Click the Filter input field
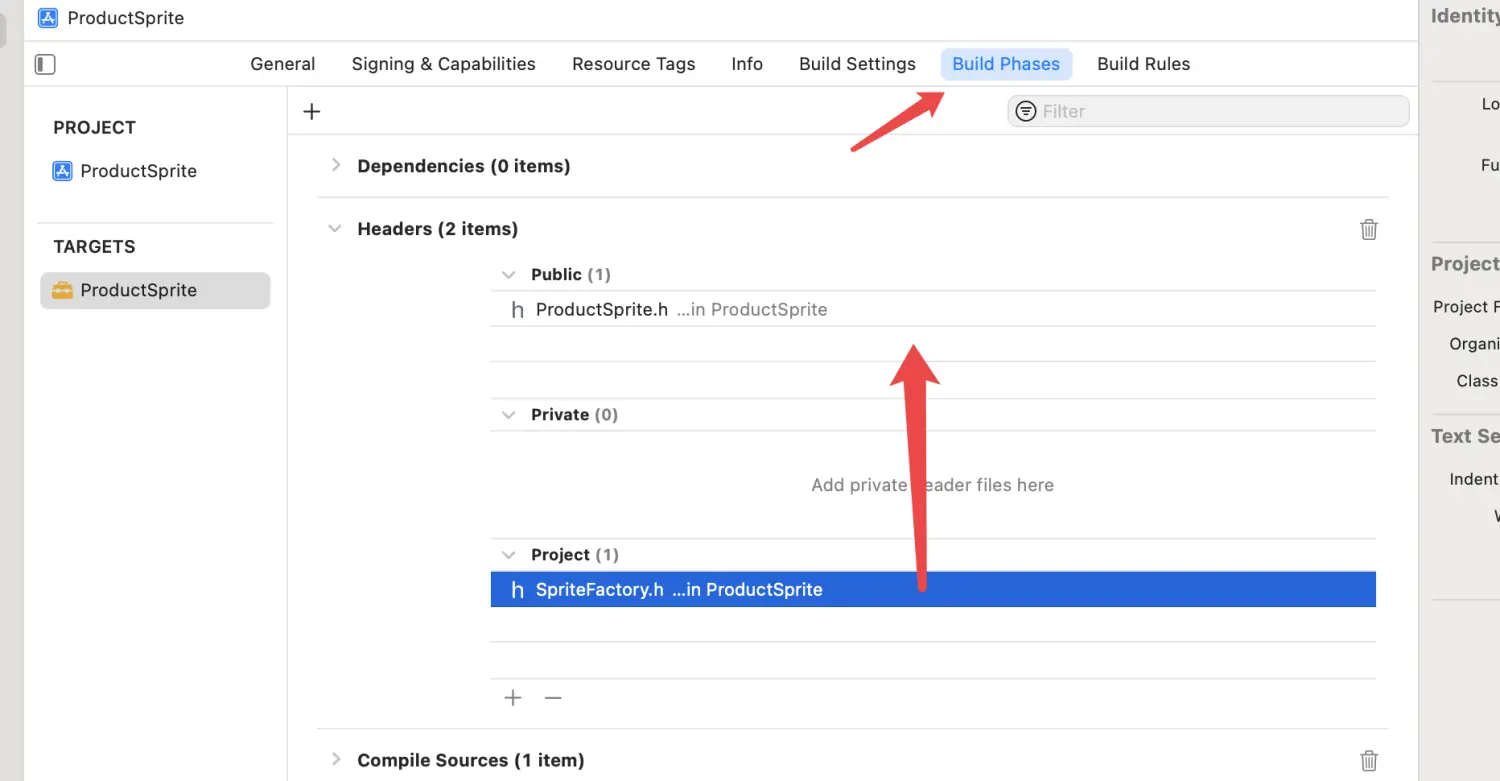The image size is (1500, 781). (x=1220, y=111)
